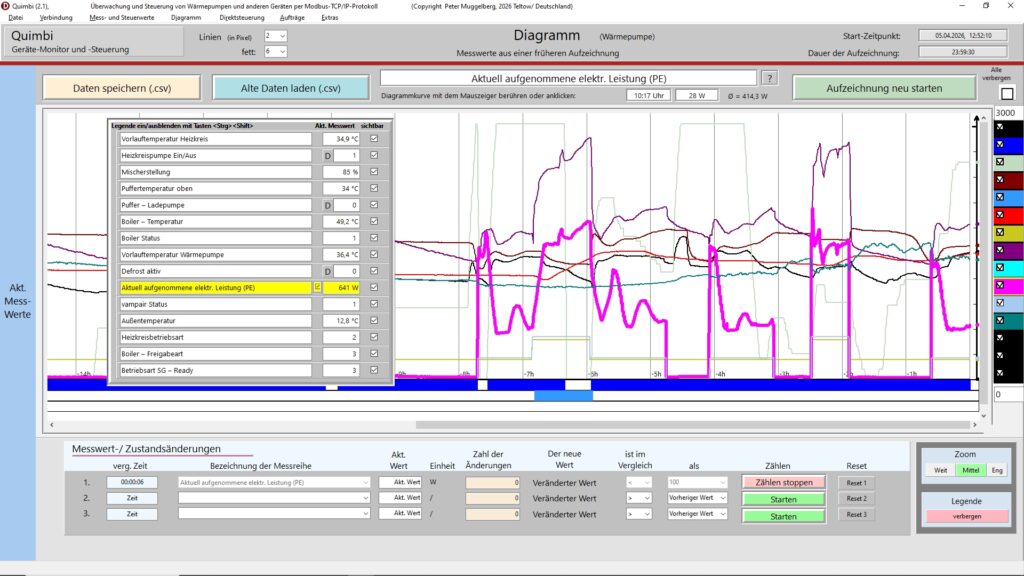Toggle the 'Alle verbergen' checkbox

pos(1007,93)
